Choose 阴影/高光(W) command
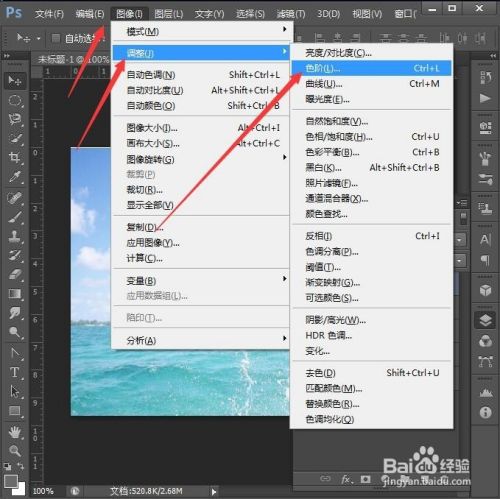The width and height of the screenshot is (500, 499). tap(372, 320)
